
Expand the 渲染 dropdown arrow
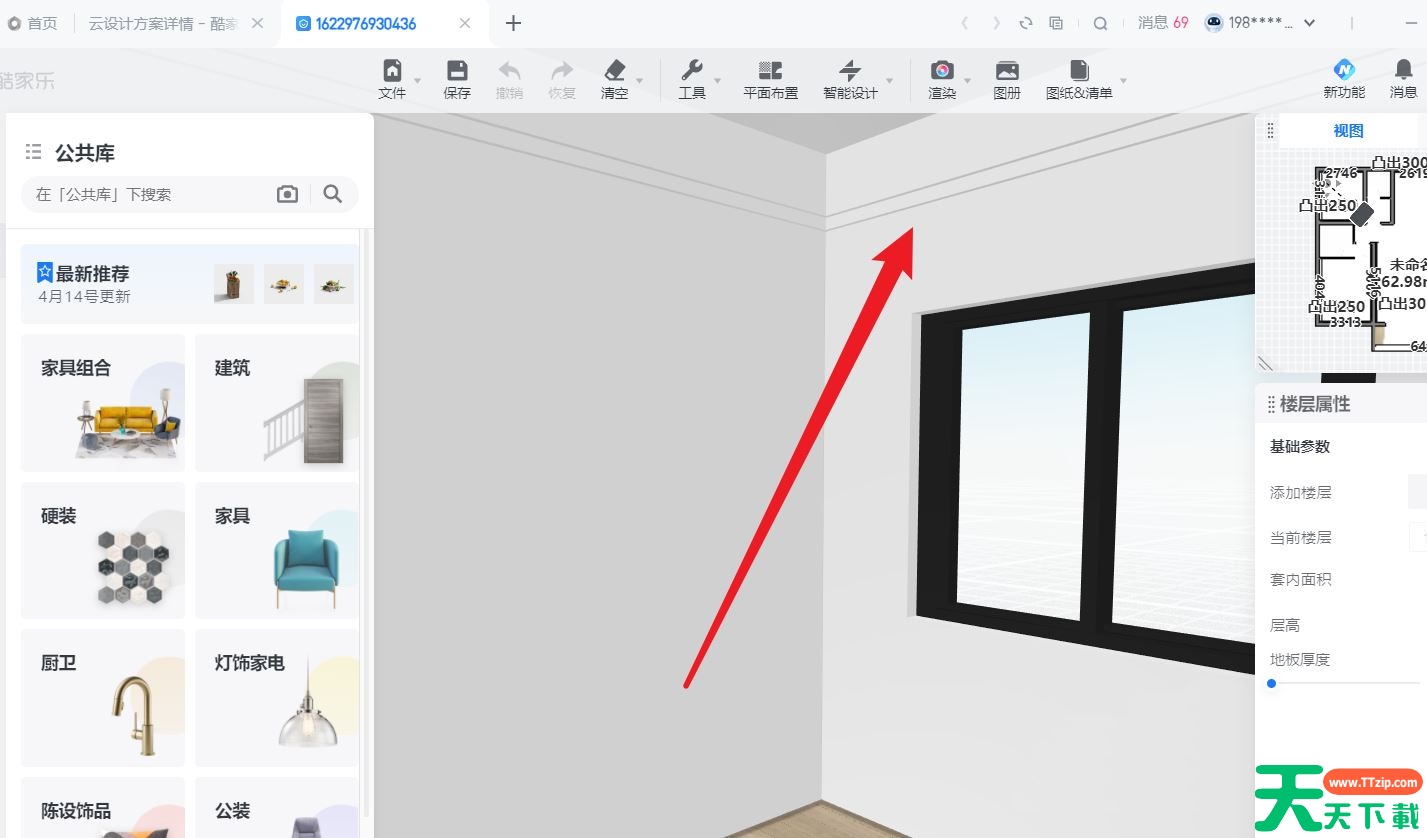(968, 81)
